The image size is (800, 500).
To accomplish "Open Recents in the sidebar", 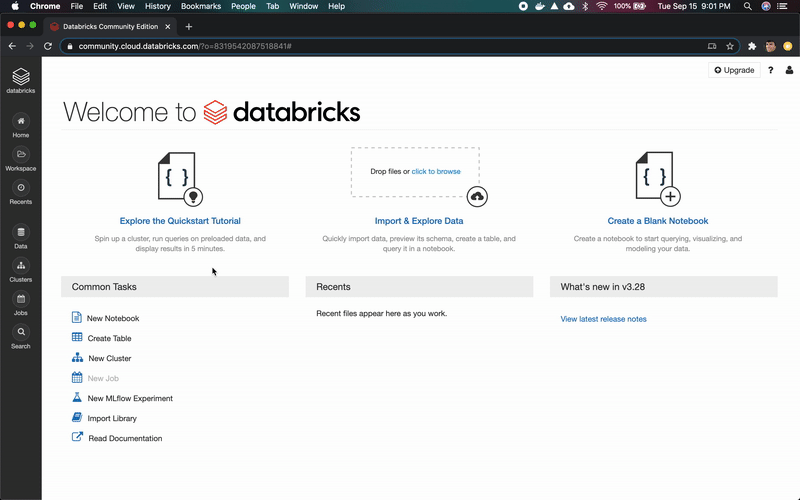I will (x=20, y=192).
